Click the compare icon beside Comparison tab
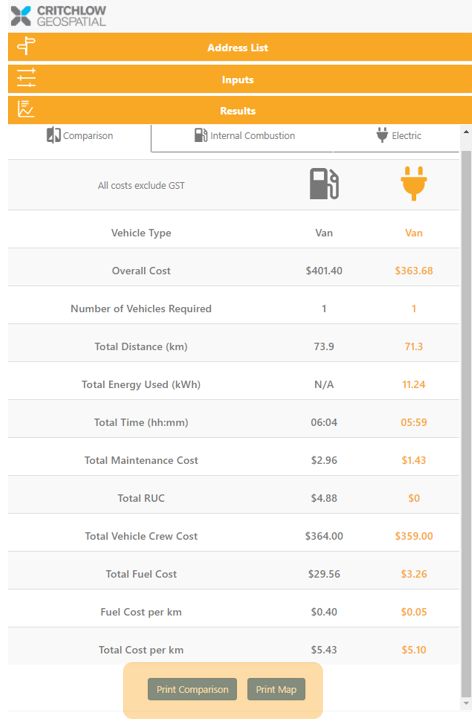 click(x=53, y=135)
